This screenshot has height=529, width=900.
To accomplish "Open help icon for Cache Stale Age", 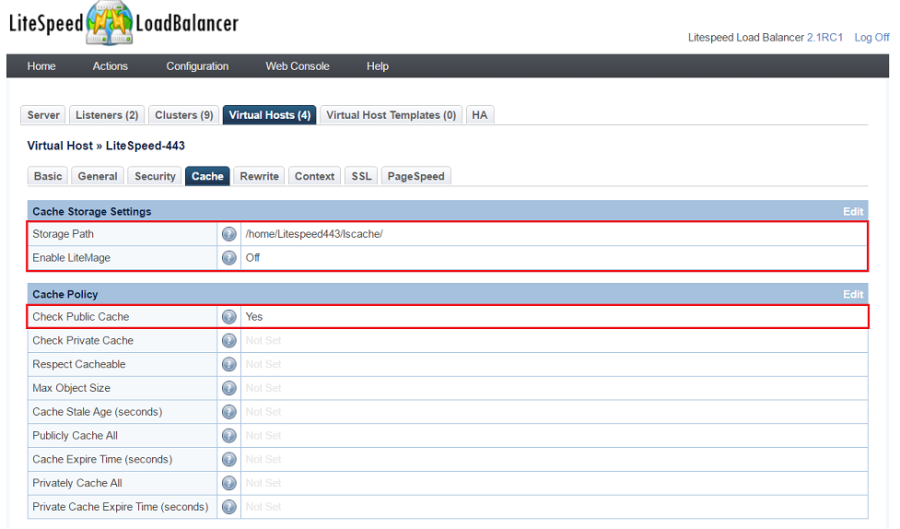I will coord(229,412).
